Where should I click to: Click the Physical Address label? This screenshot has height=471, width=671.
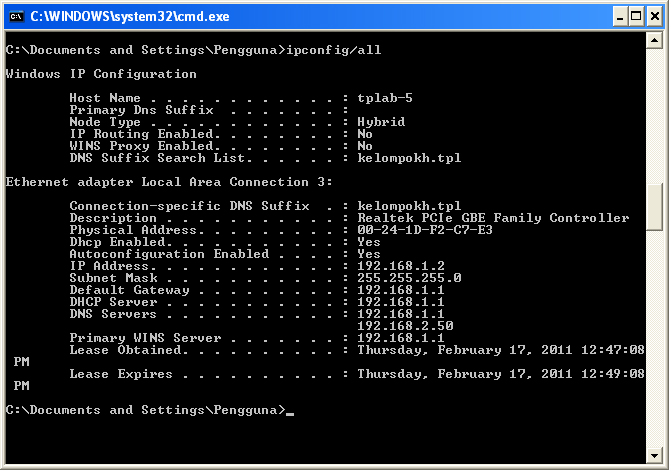coord(134,230)
